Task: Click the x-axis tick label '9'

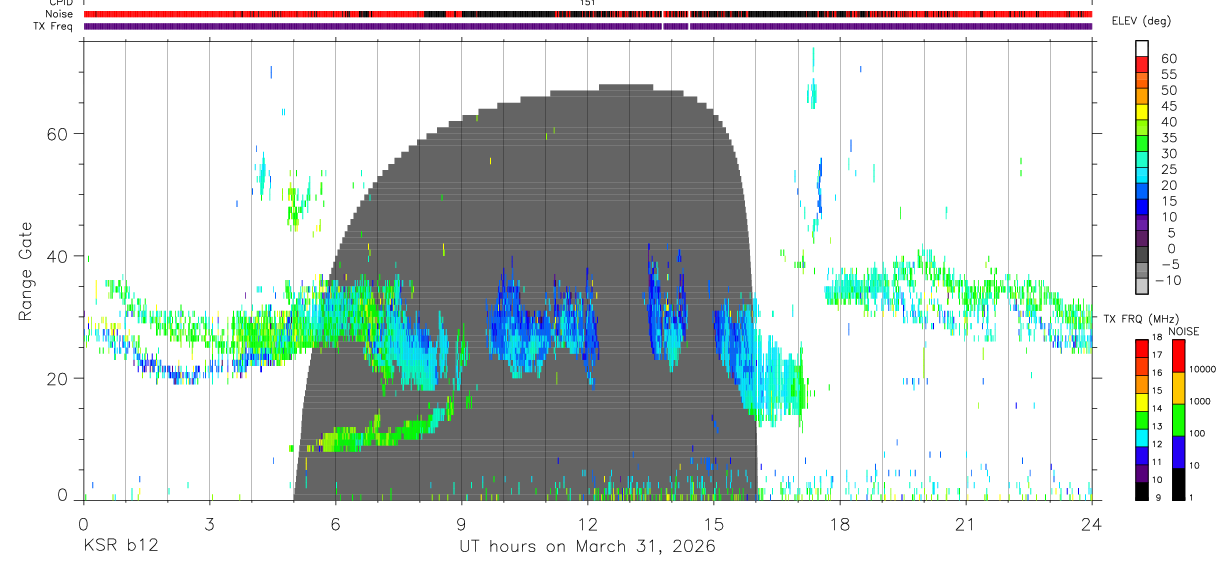Action: (x=462, y=525)
